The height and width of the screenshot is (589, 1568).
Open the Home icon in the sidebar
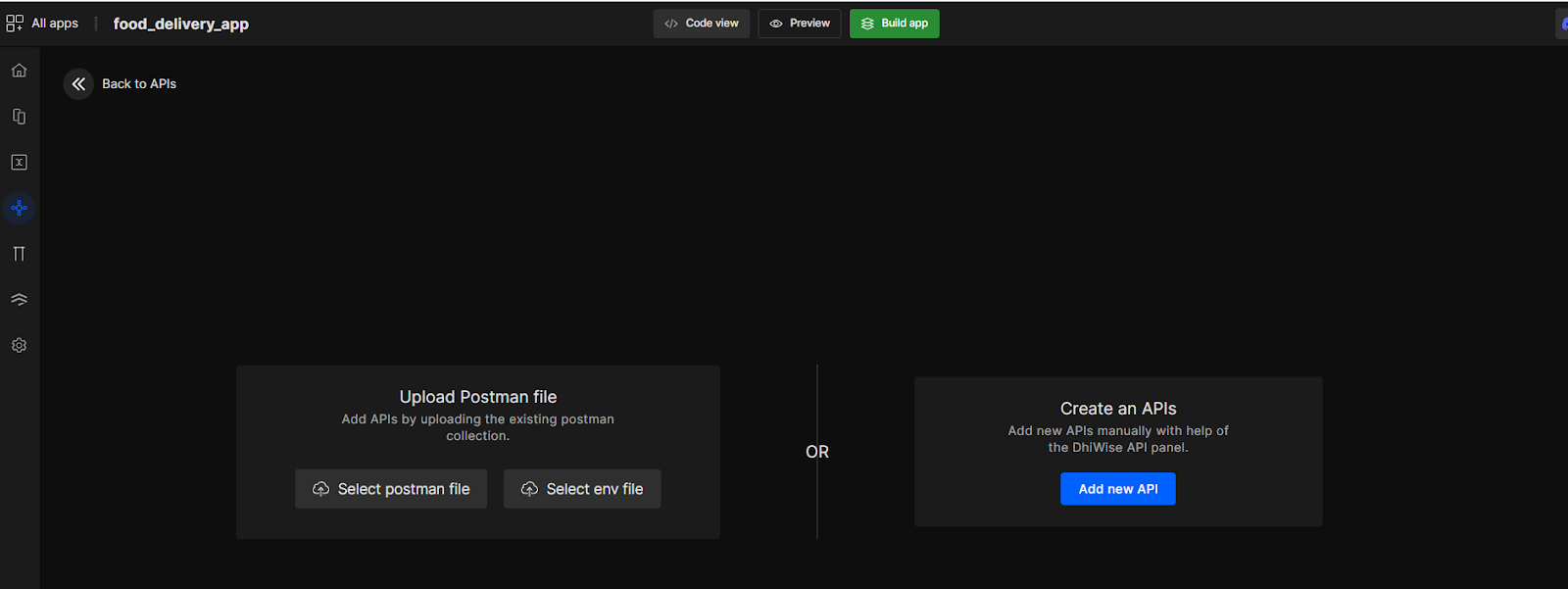pos(19,71)
